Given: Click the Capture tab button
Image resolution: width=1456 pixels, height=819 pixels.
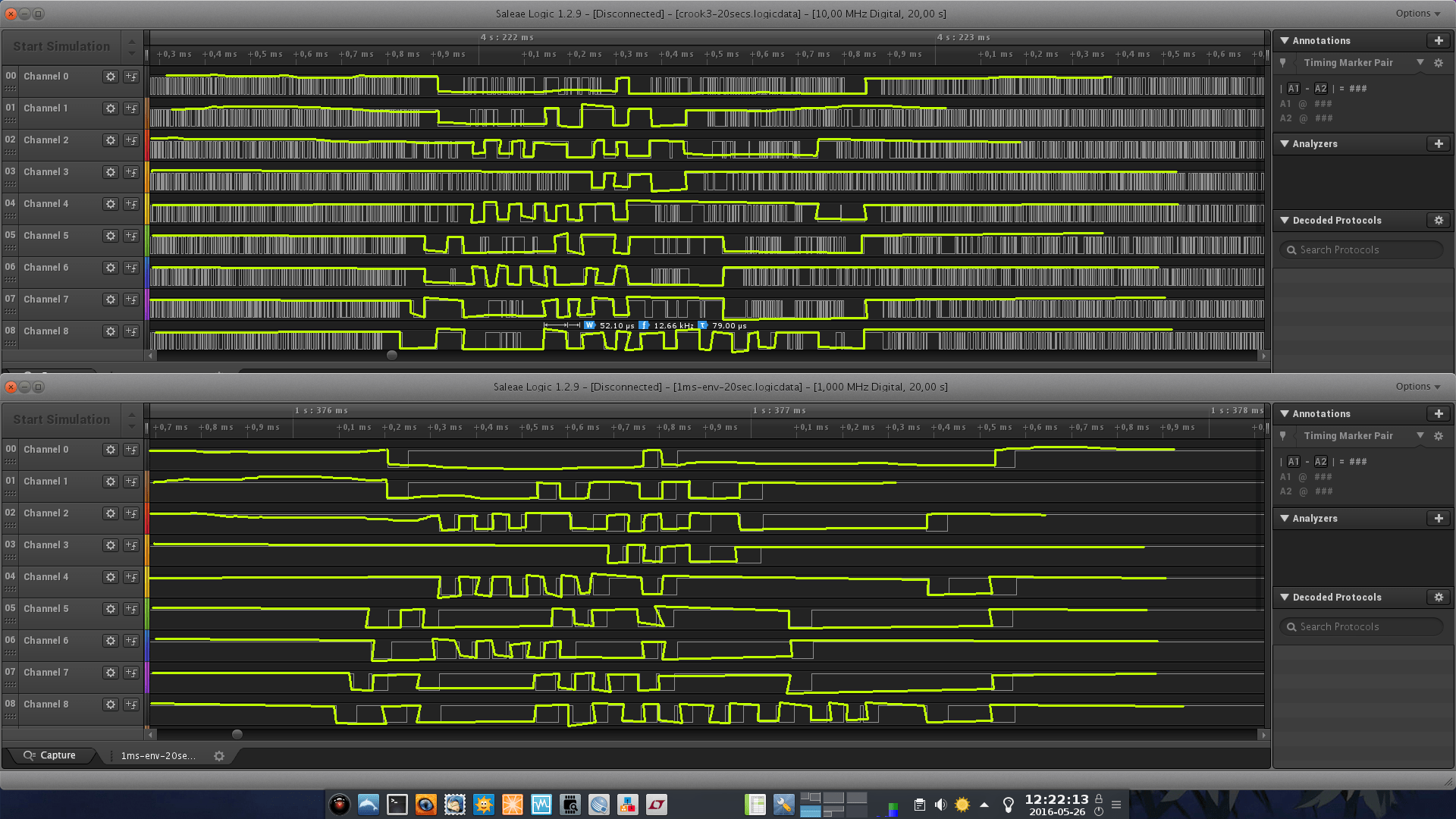Looking at the screenshot, I should [x=50, y=756].
